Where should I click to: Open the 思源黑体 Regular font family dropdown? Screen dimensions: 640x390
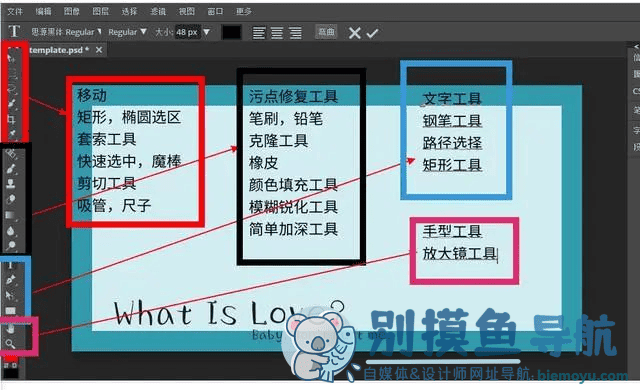click(x=66, y=32)
